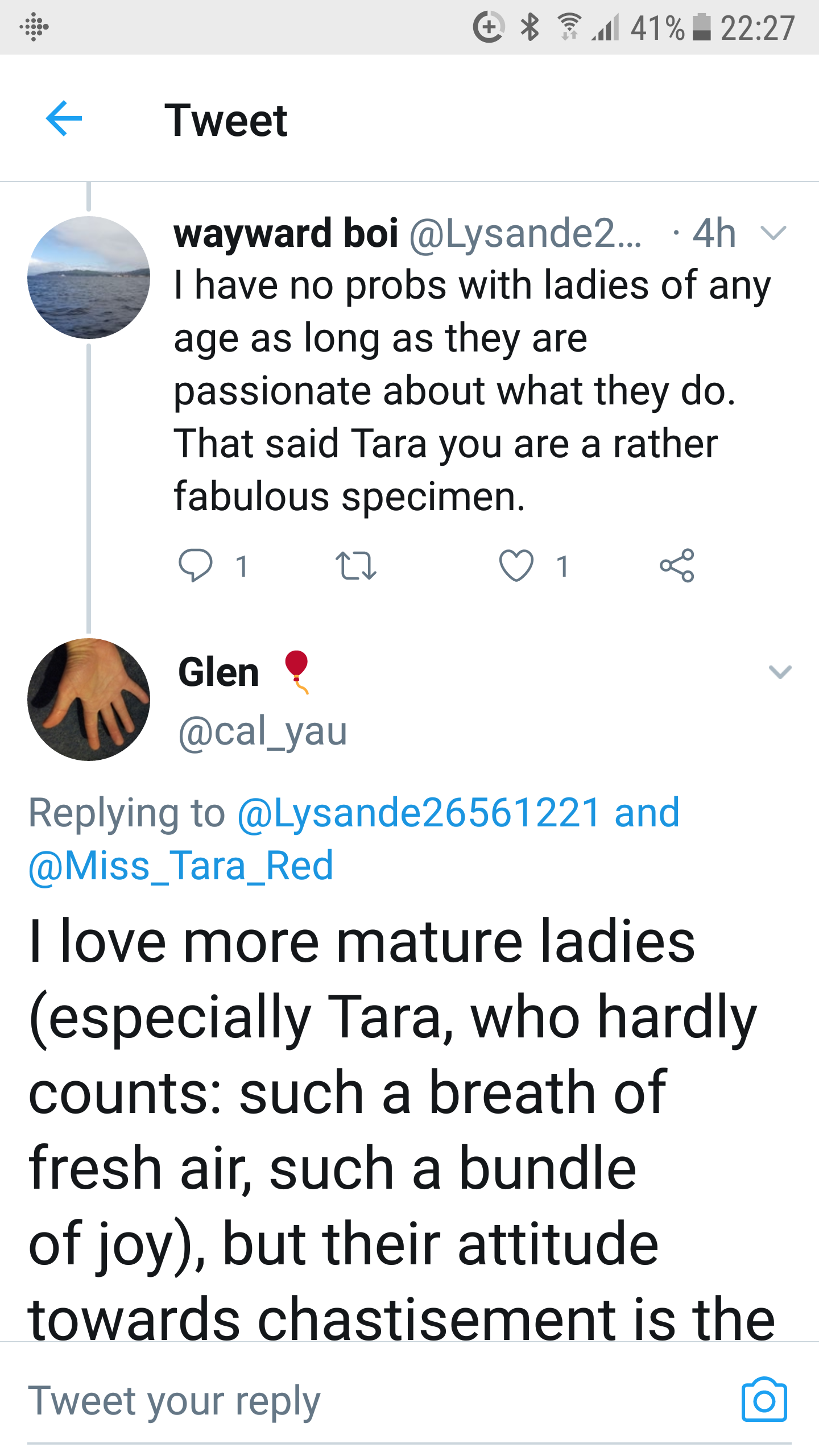Open the @Lysande26561221 mention link

tap(419, 812)
